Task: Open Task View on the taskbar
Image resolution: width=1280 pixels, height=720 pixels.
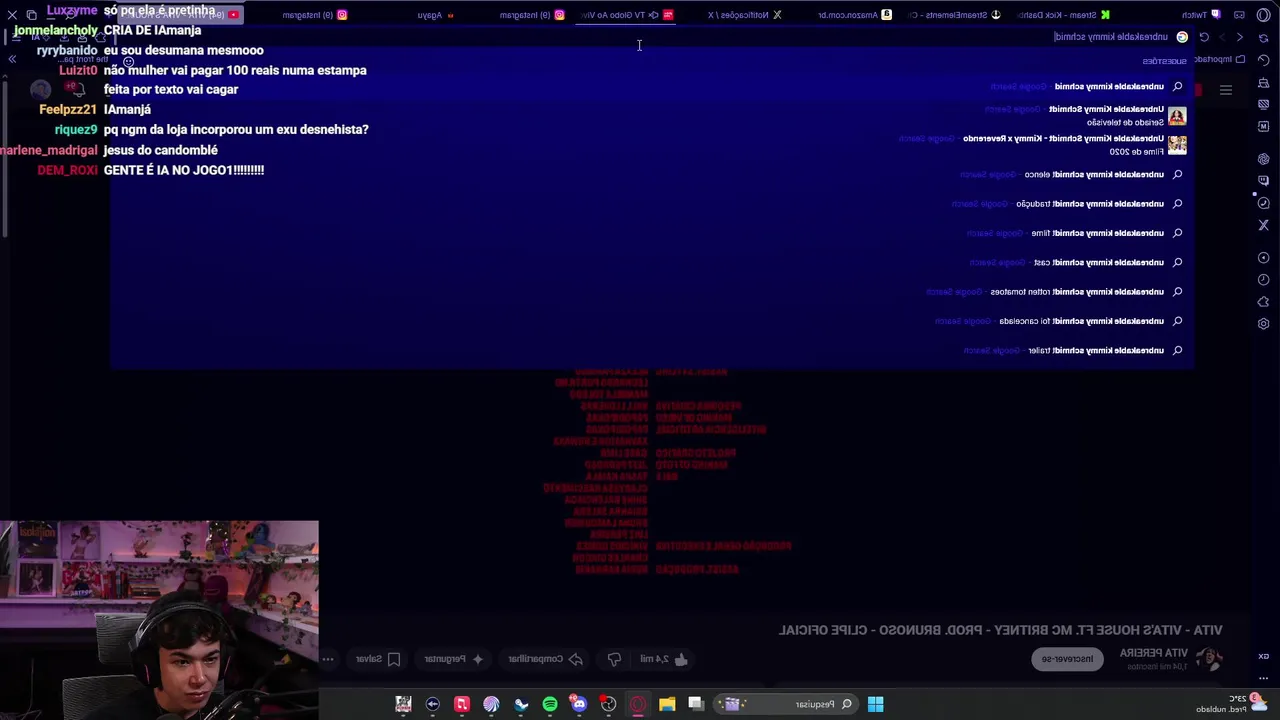Action: tap(696, 704)
